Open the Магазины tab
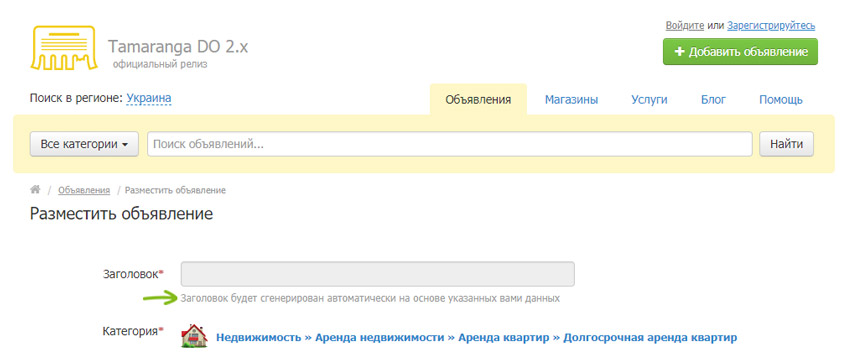This screenshot has height=360, width=847. 571,100
